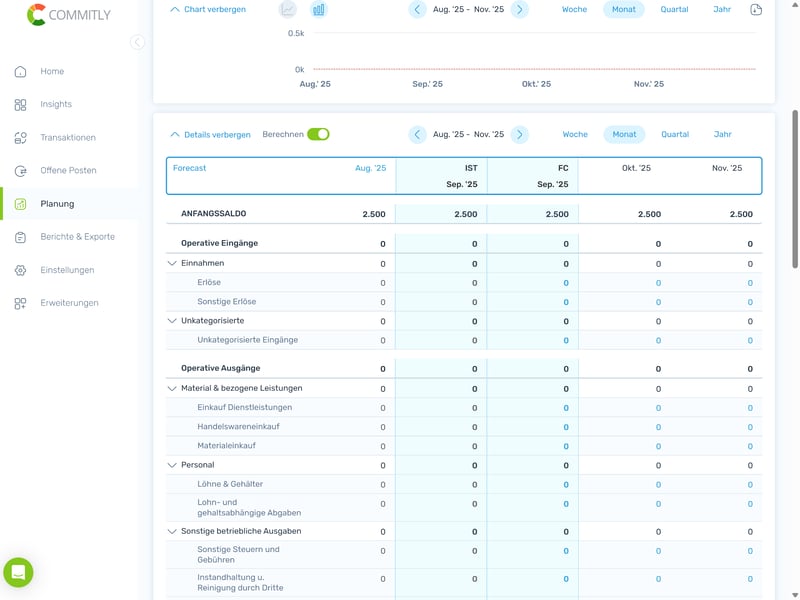Open Berichte & Exporte menu item
The image size is (800, 600).
tap(77, 237)
